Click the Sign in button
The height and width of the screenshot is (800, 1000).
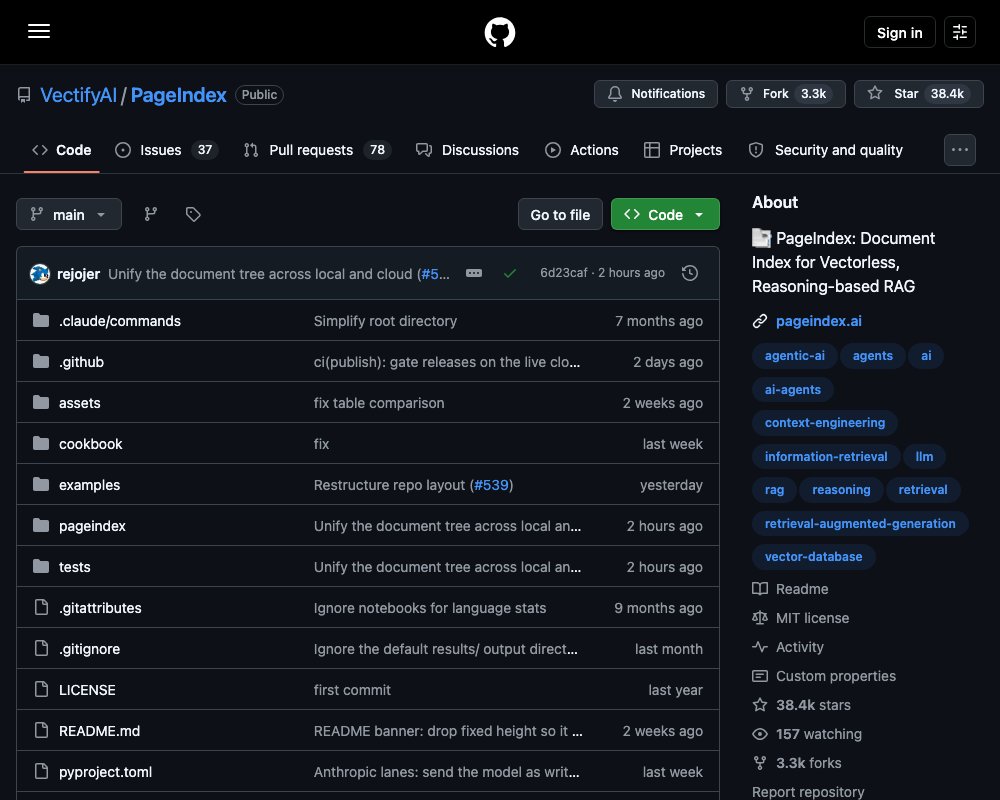click(x=899, y=33)
